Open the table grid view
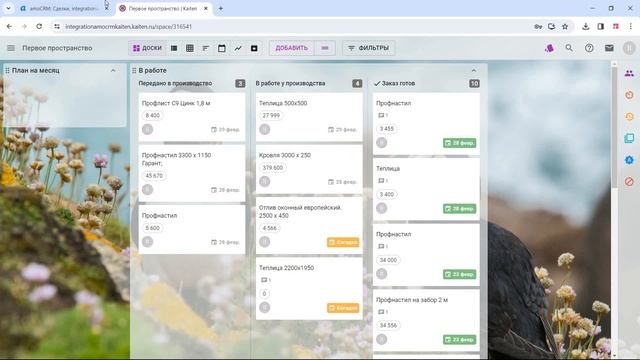The image size is (640, 360). (x=190, y=48)
